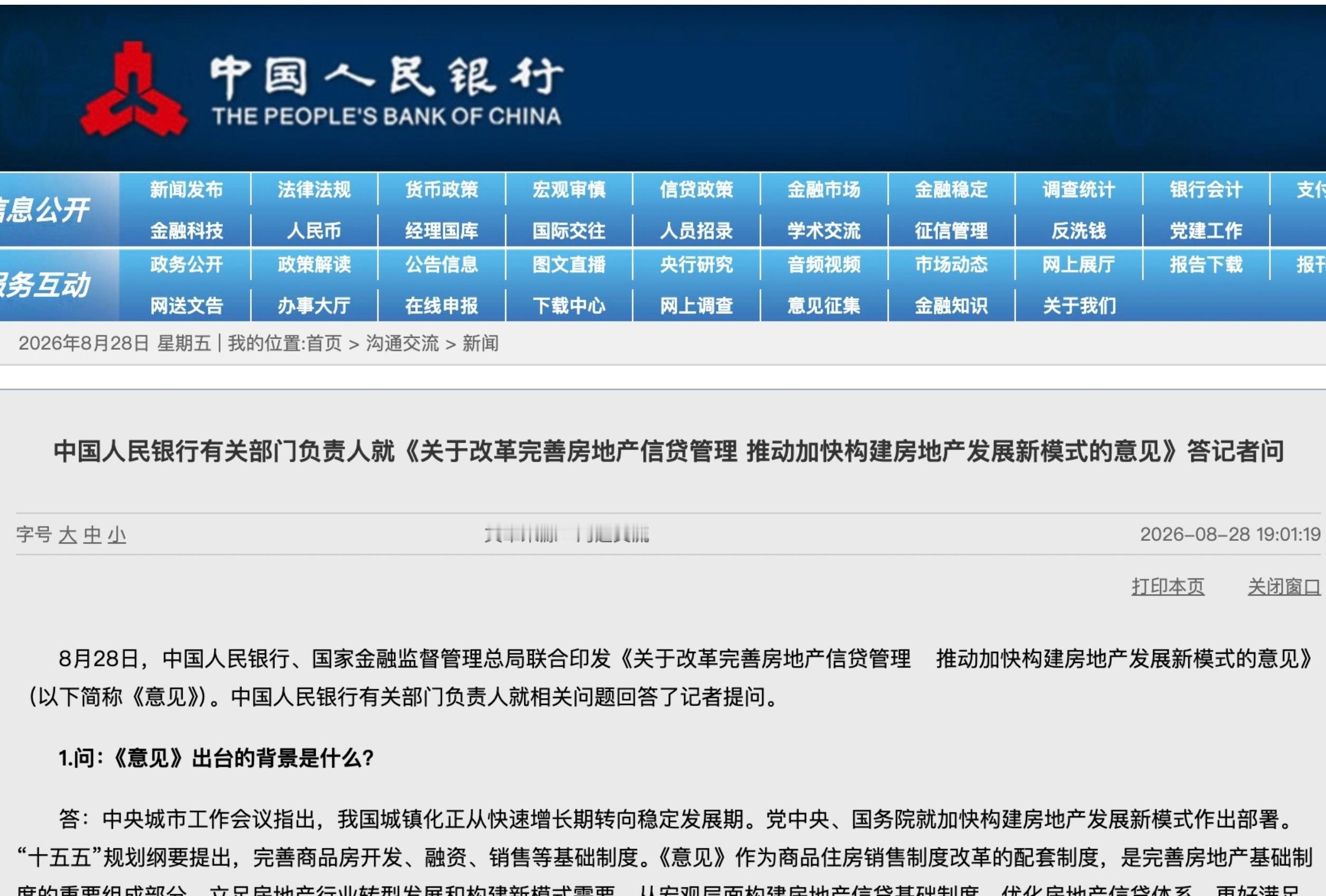
Task: Click 新闻 in the breadcrumb
Action: (x=480, y=344)
